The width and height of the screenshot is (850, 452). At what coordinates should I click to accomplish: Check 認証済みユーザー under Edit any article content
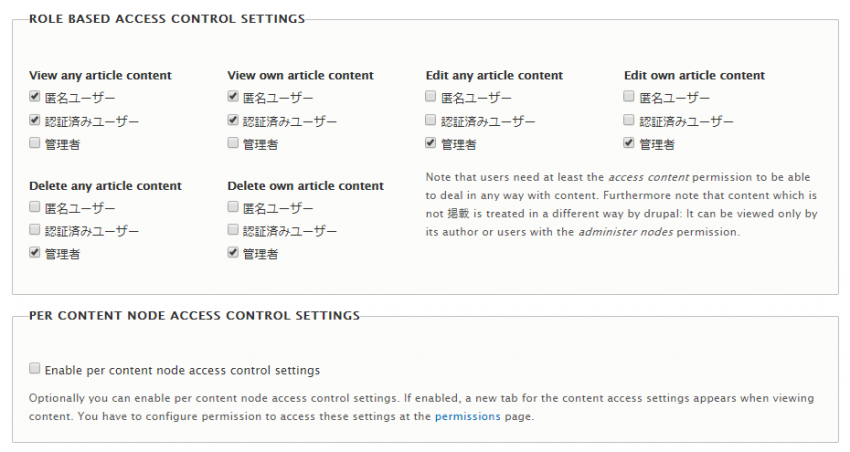[431, 120]
